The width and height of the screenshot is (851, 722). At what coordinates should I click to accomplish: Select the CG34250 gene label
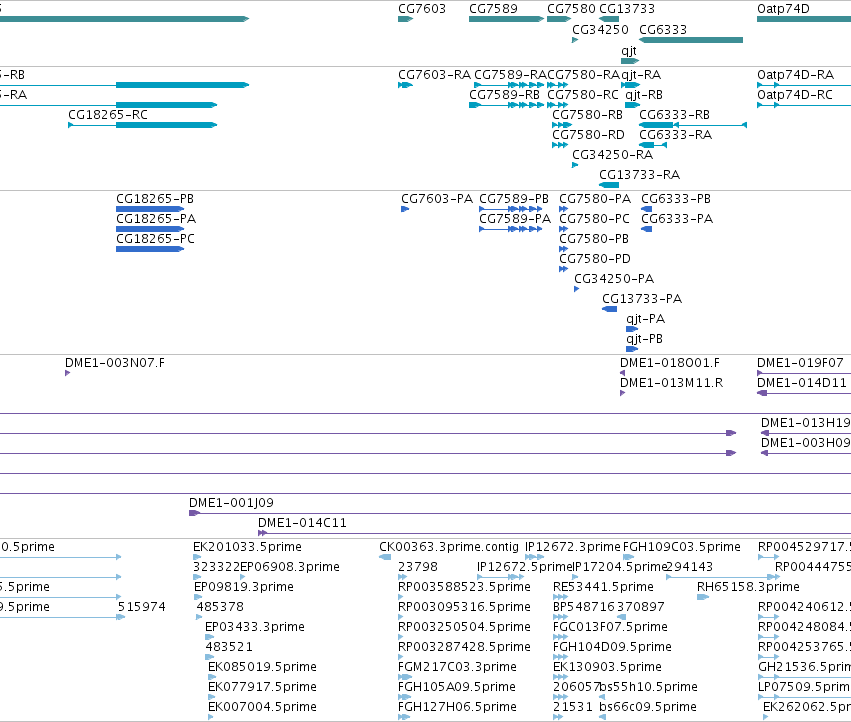[x=600, y=29]
